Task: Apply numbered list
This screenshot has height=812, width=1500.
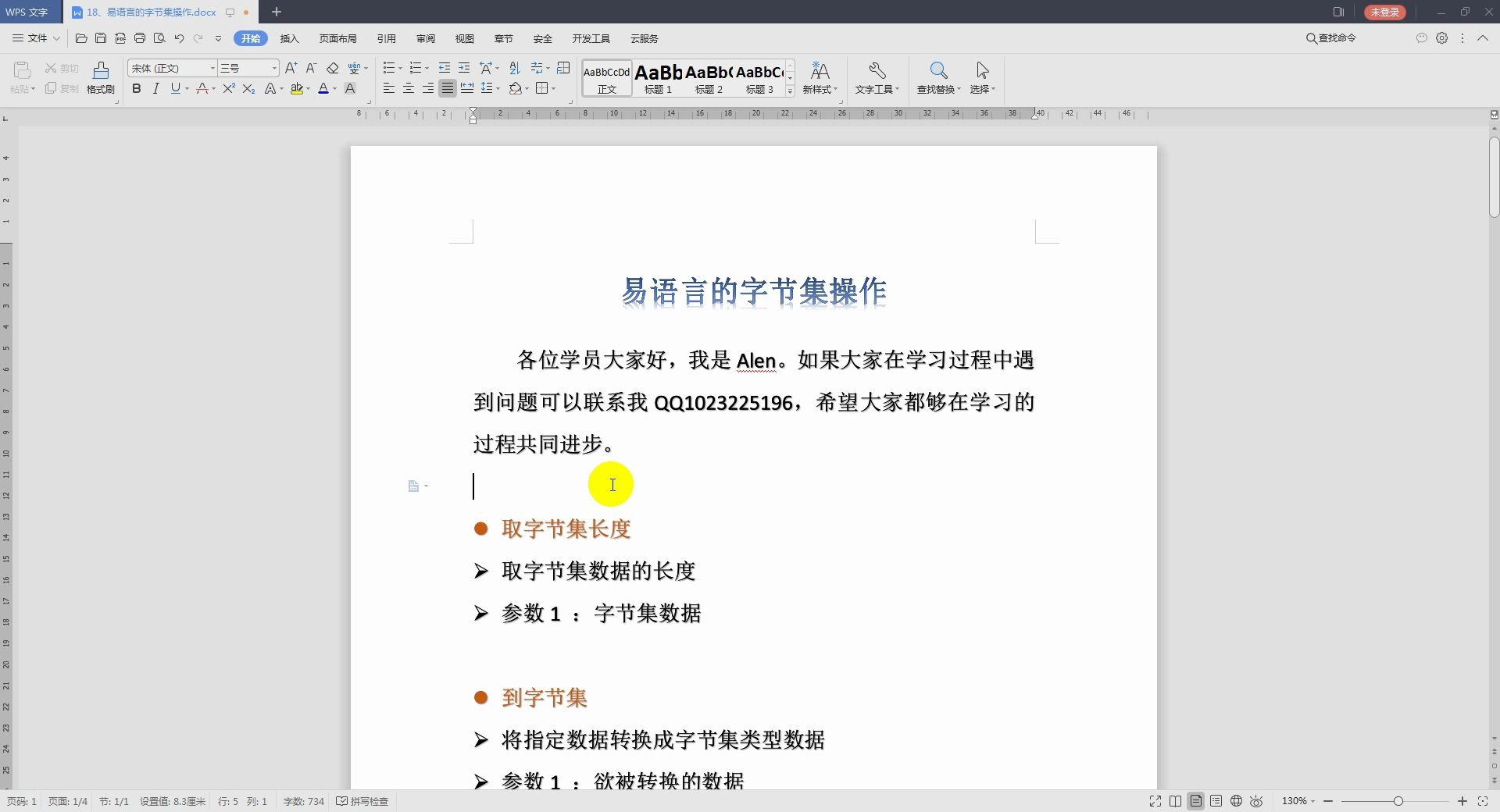Action: [416, 68]
